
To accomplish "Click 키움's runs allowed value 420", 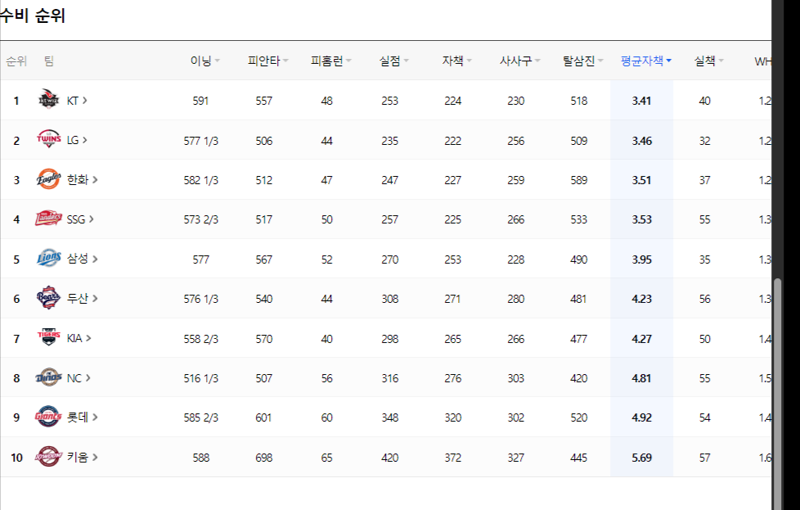I will pos(390,457).
